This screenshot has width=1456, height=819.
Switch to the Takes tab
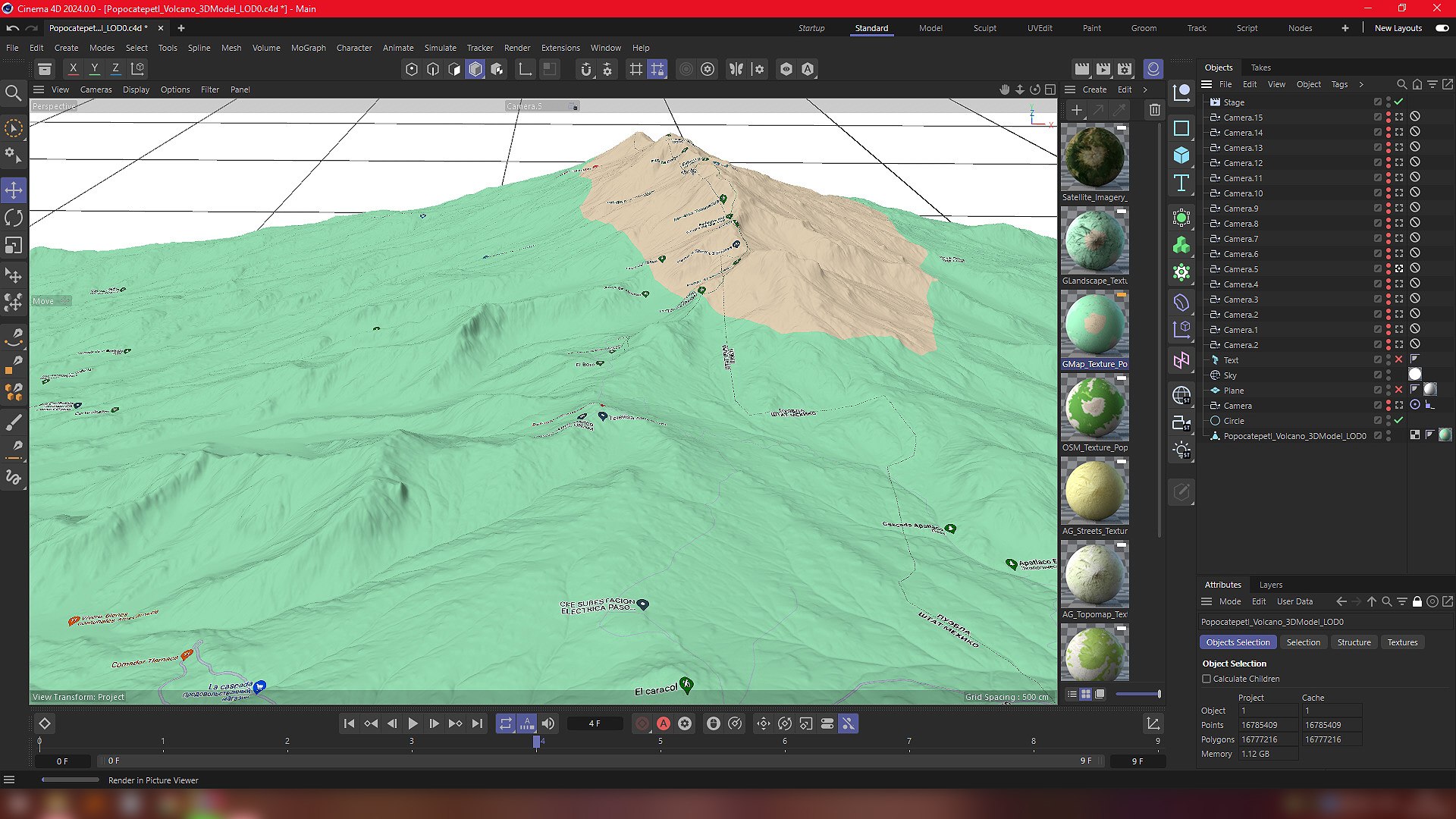pos(1261,67)
